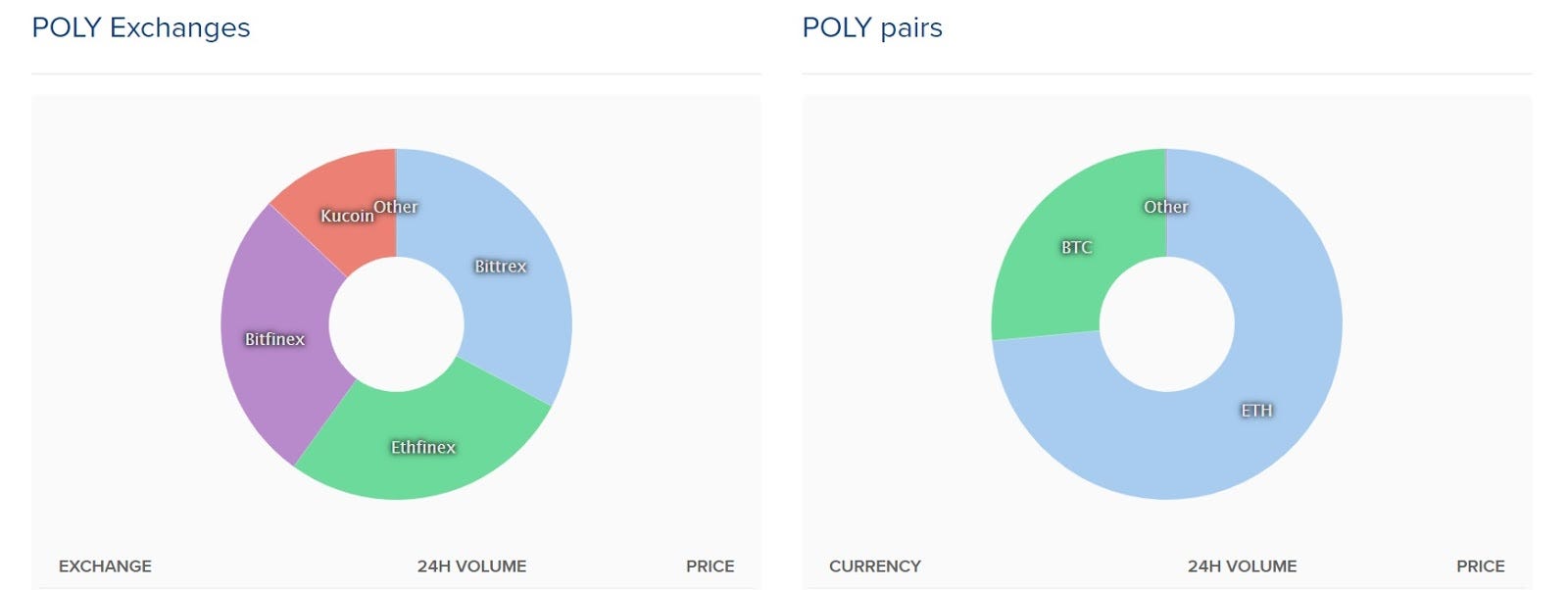The height and width of the screenshot is (590, 1568).
Task: Click the center hole of pairs donut
Action: (x=1166, y=324)
